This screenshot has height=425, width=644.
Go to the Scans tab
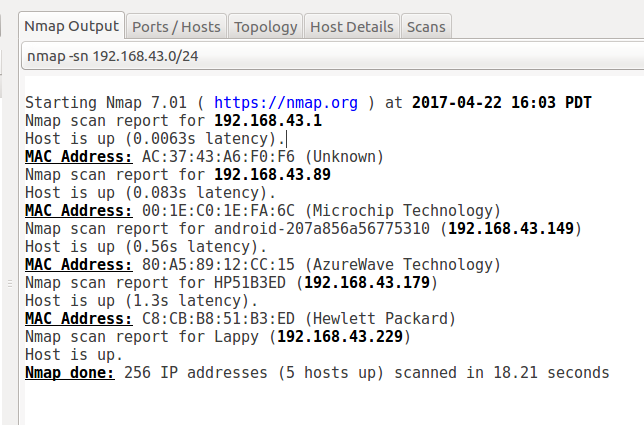(x=426, y=26)
